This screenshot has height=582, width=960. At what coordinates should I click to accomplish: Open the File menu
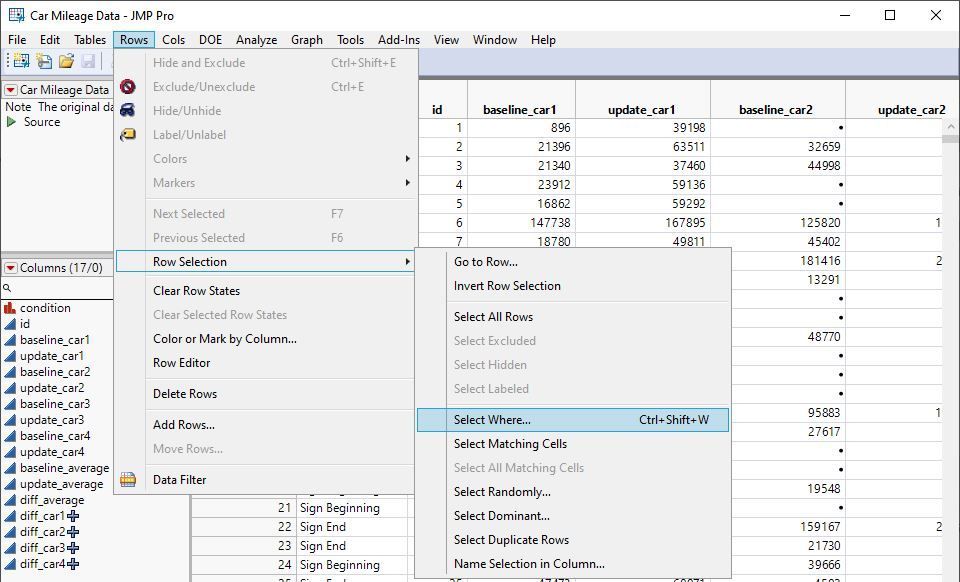click(x=17, y=40)
